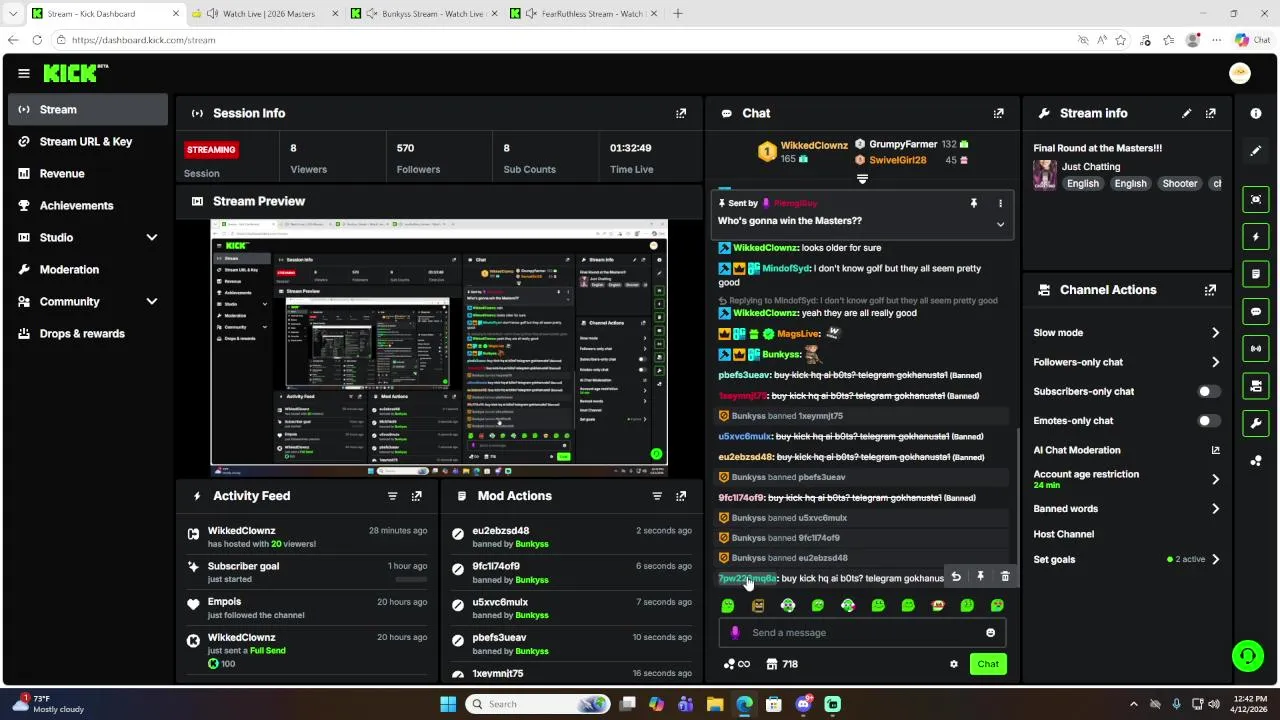Pop out the Stream info panel

click(1211, 113)
